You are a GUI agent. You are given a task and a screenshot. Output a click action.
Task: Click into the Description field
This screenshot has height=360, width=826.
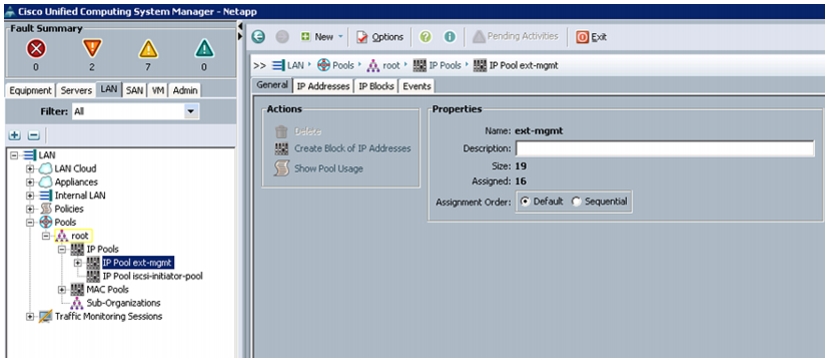point(665,149)
